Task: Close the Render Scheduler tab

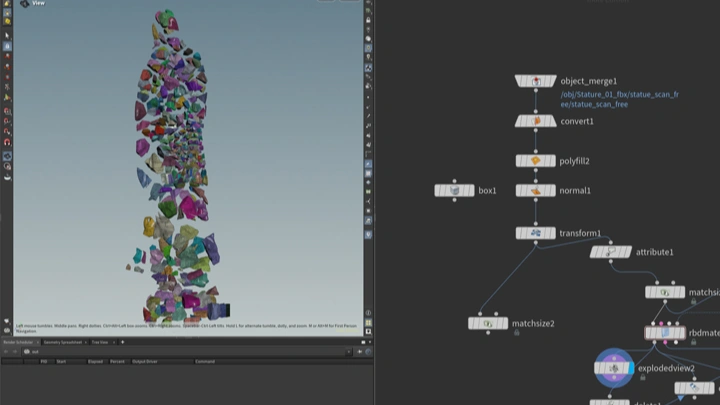Action: [38, 342]
